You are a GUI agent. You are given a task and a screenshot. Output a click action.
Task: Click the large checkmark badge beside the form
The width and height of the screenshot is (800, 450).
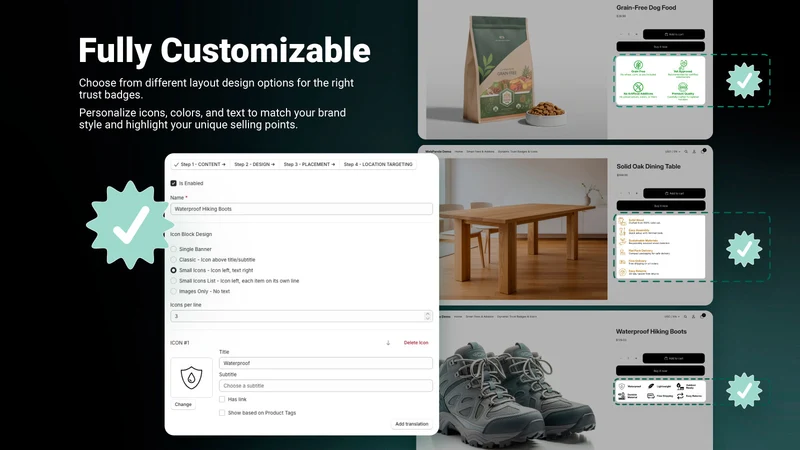pos(130,225)
